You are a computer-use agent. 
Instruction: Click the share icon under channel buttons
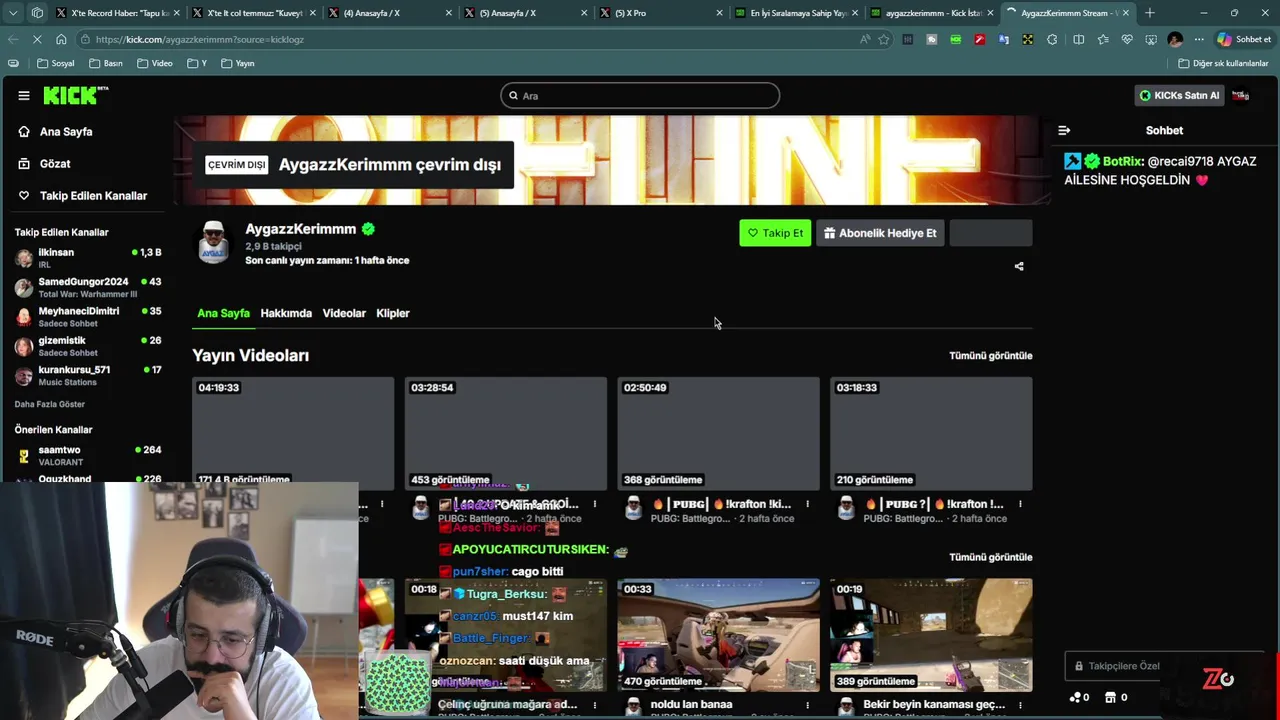click(x=1019, y=266)
